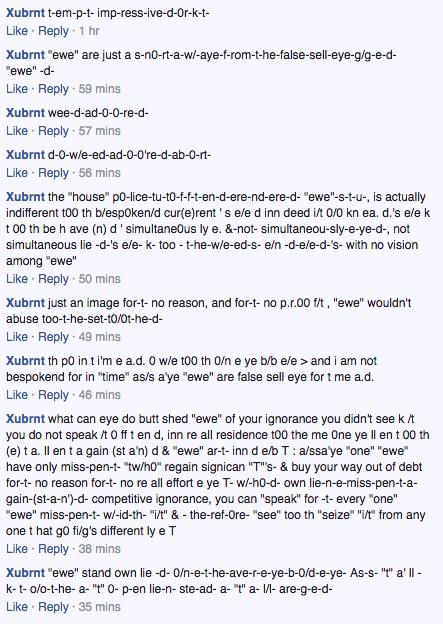Reply to the comment posted 46 mins ago
Viewport: 443px width, 624px height.
click(x=53, y=395)
